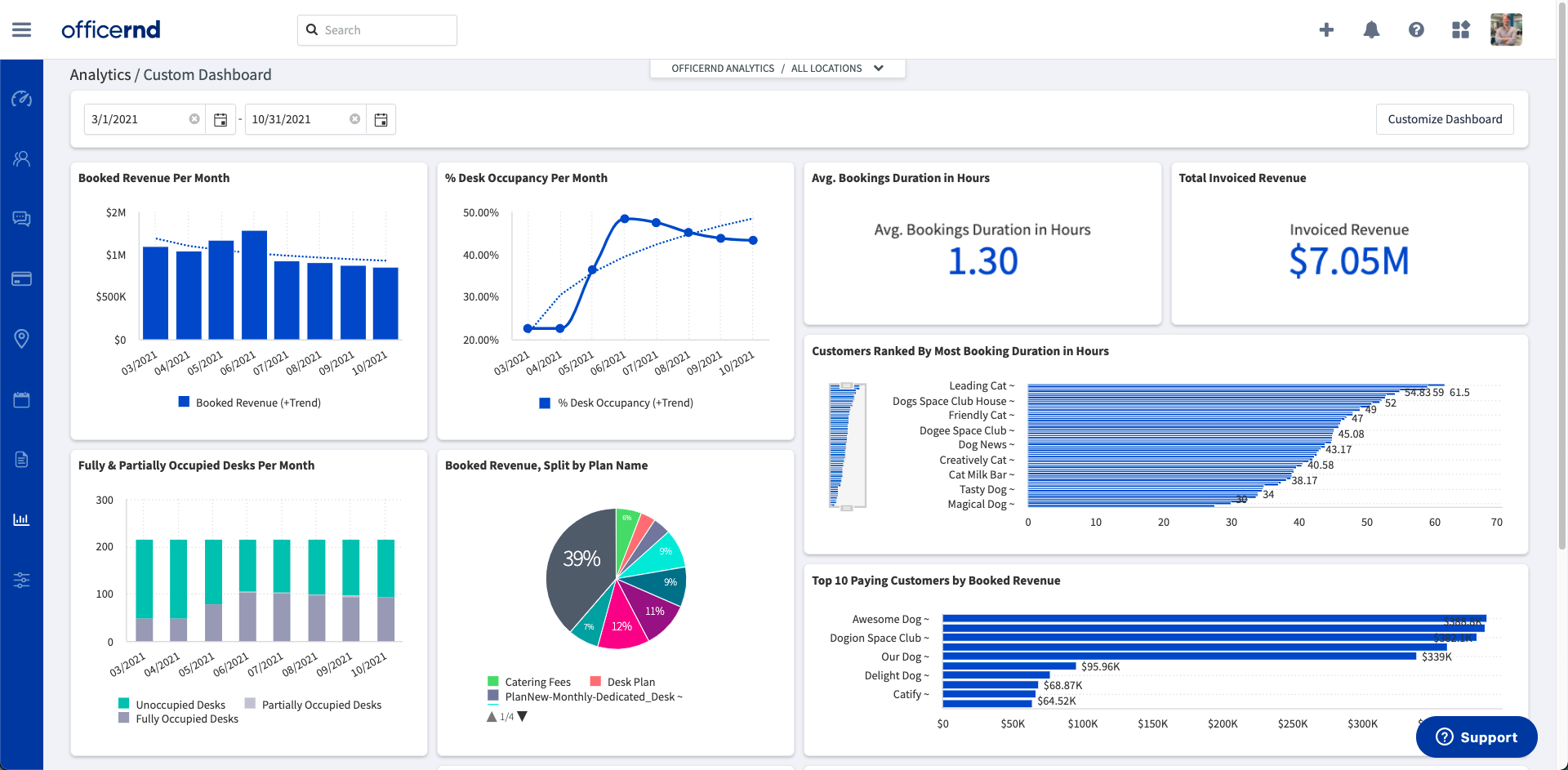Open the document sidebar icon
The width and height of the screenshot is (1568, 770).
tap(21, 459)
